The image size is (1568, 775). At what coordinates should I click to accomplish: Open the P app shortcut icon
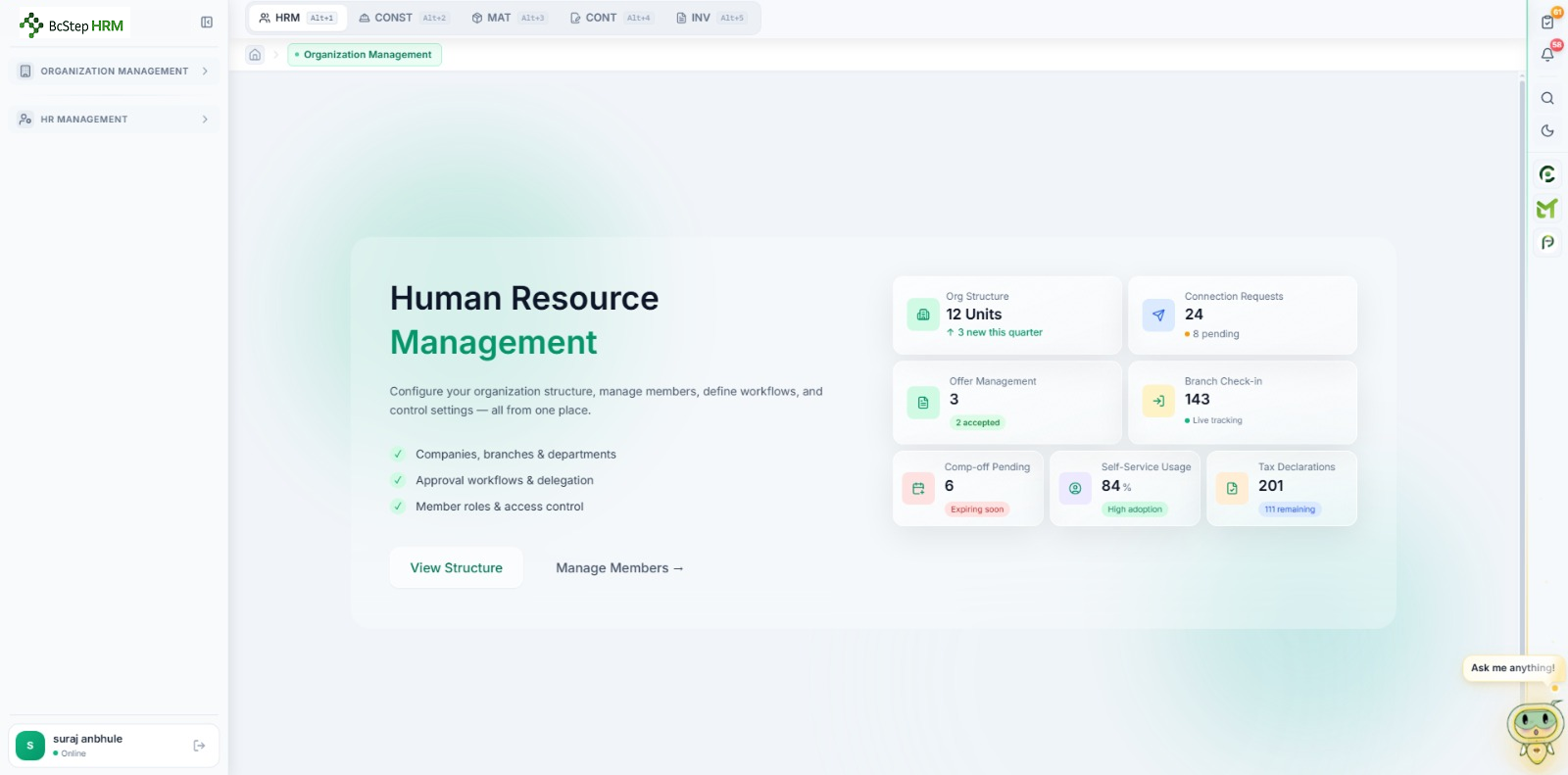(1547, 243)
